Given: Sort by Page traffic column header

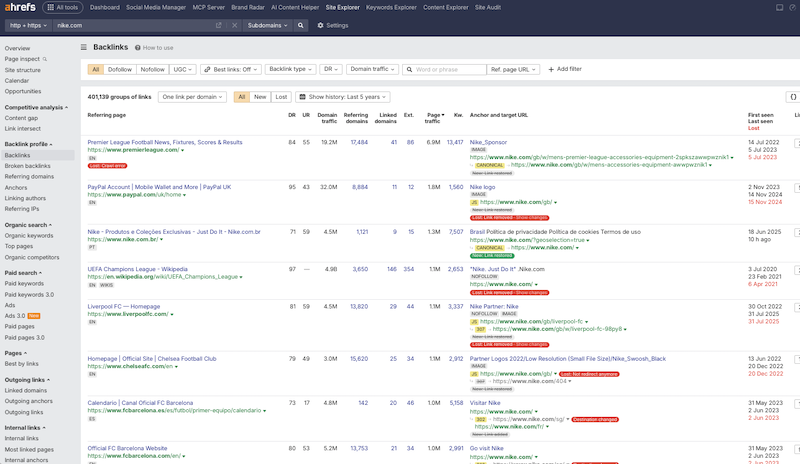Looking at the screenshot, I should (x=435, y=118).
